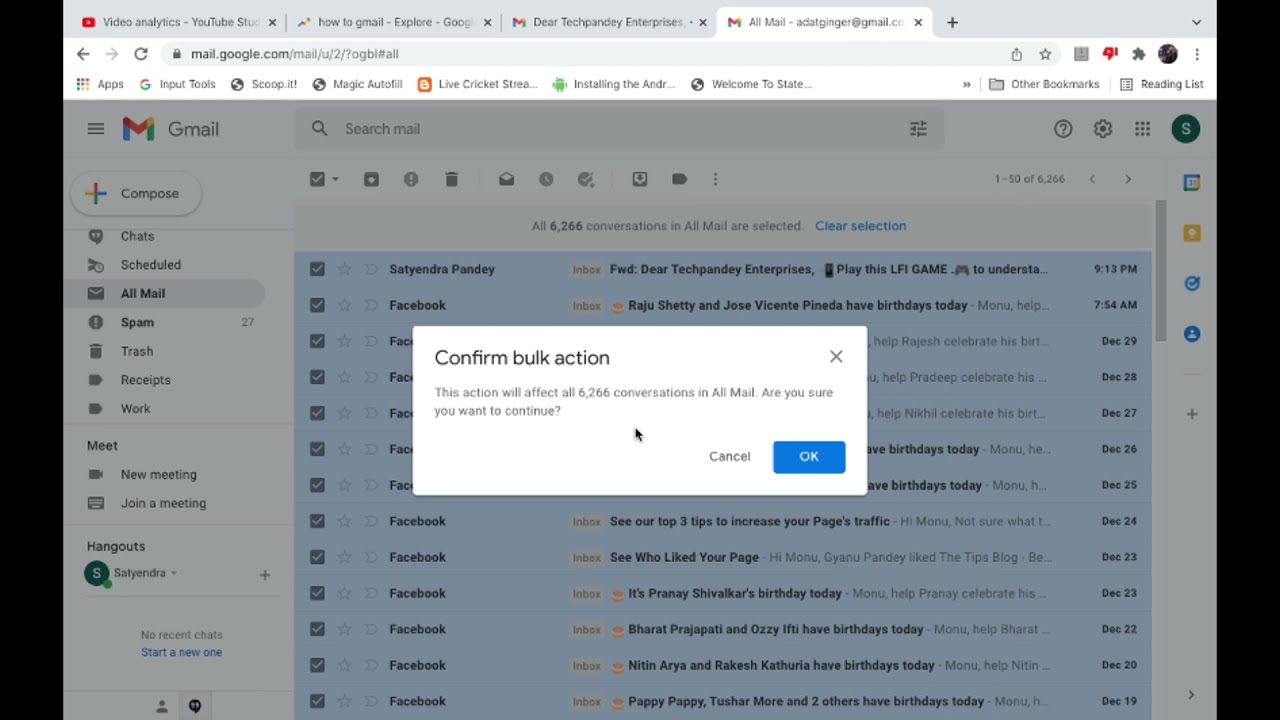The width and height of the screenshot is (1280, 720).
Task: Star the Raju Shetty birthdays email
Action: [344, 305]
